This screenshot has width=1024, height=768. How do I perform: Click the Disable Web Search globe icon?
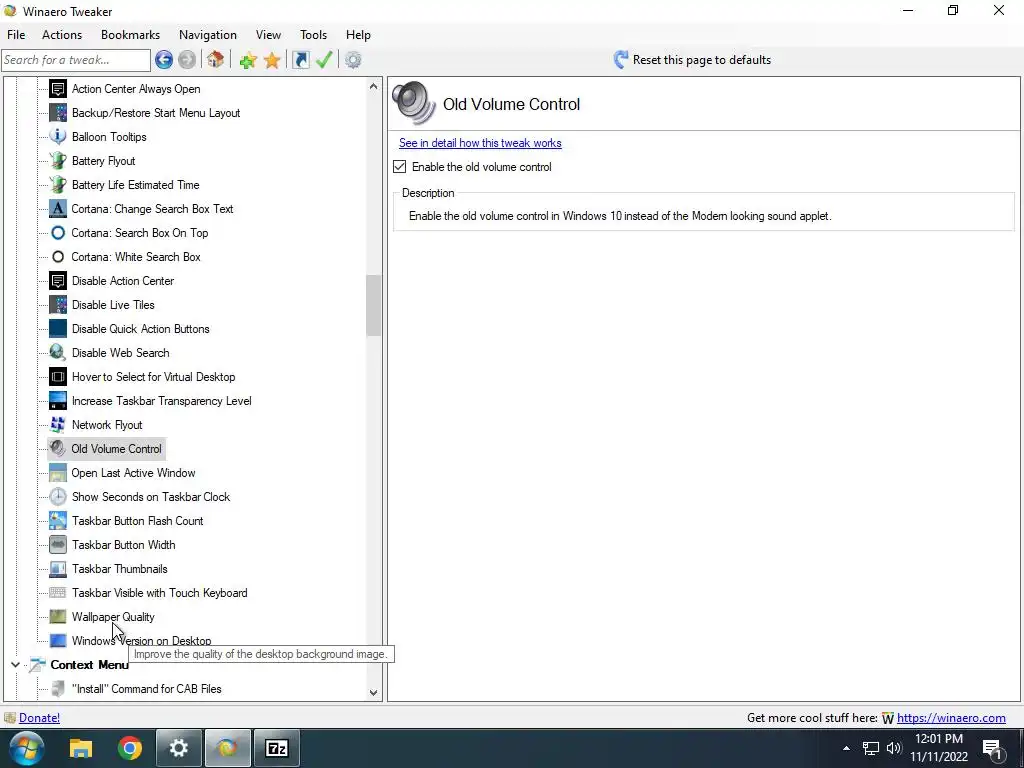pyautogui.click(x=57, y=353)
